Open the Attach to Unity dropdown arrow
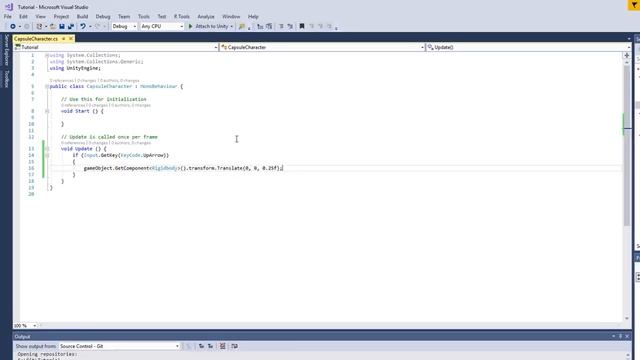Image resolution: width=640 pixels, height=360 pixels. [231, 26]
